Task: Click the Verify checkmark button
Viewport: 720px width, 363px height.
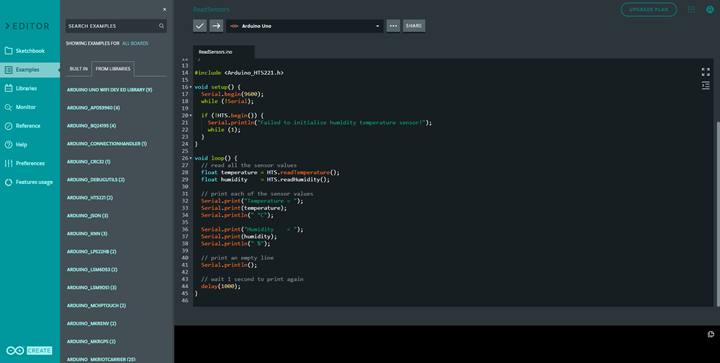Action: (x=200, y=26)
